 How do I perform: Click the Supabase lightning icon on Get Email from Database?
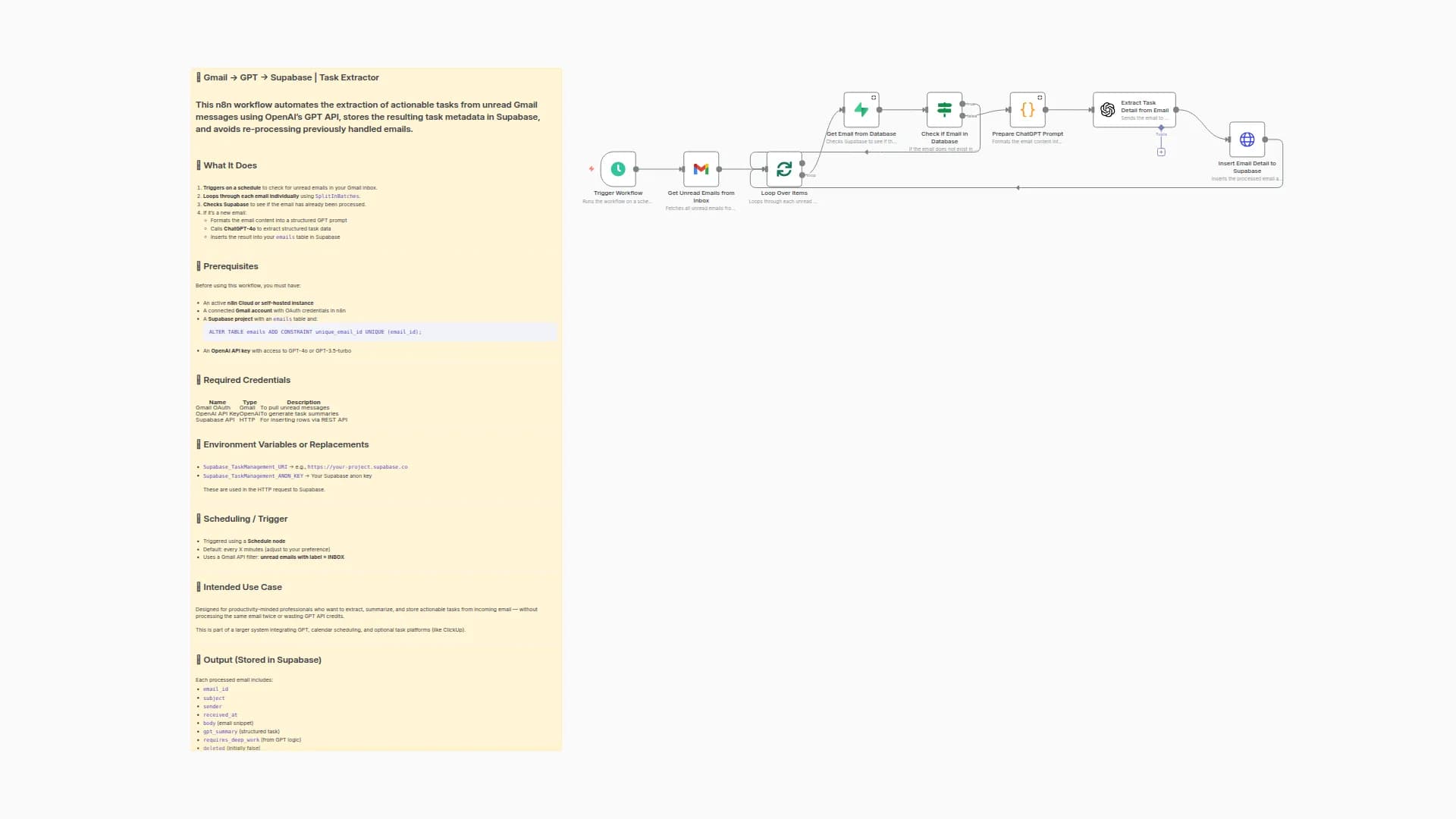pos(860,109)
